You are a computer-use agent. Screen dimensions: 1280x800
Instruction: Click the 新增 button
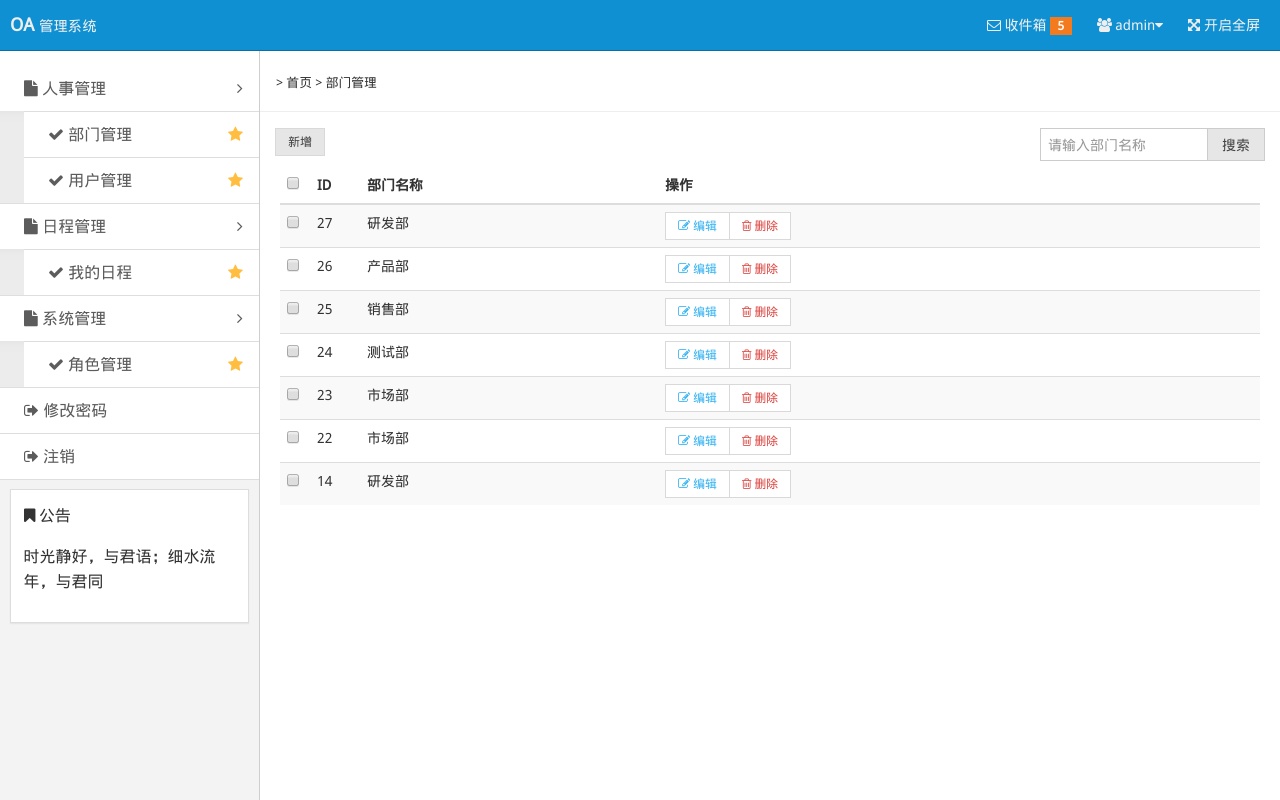[x=300, y=142]
